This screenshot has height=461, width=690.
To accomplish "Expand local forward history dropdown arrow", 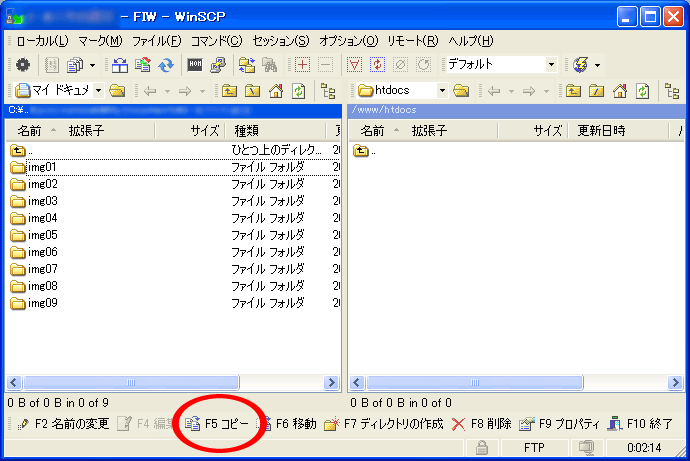I will pos(202,91).
